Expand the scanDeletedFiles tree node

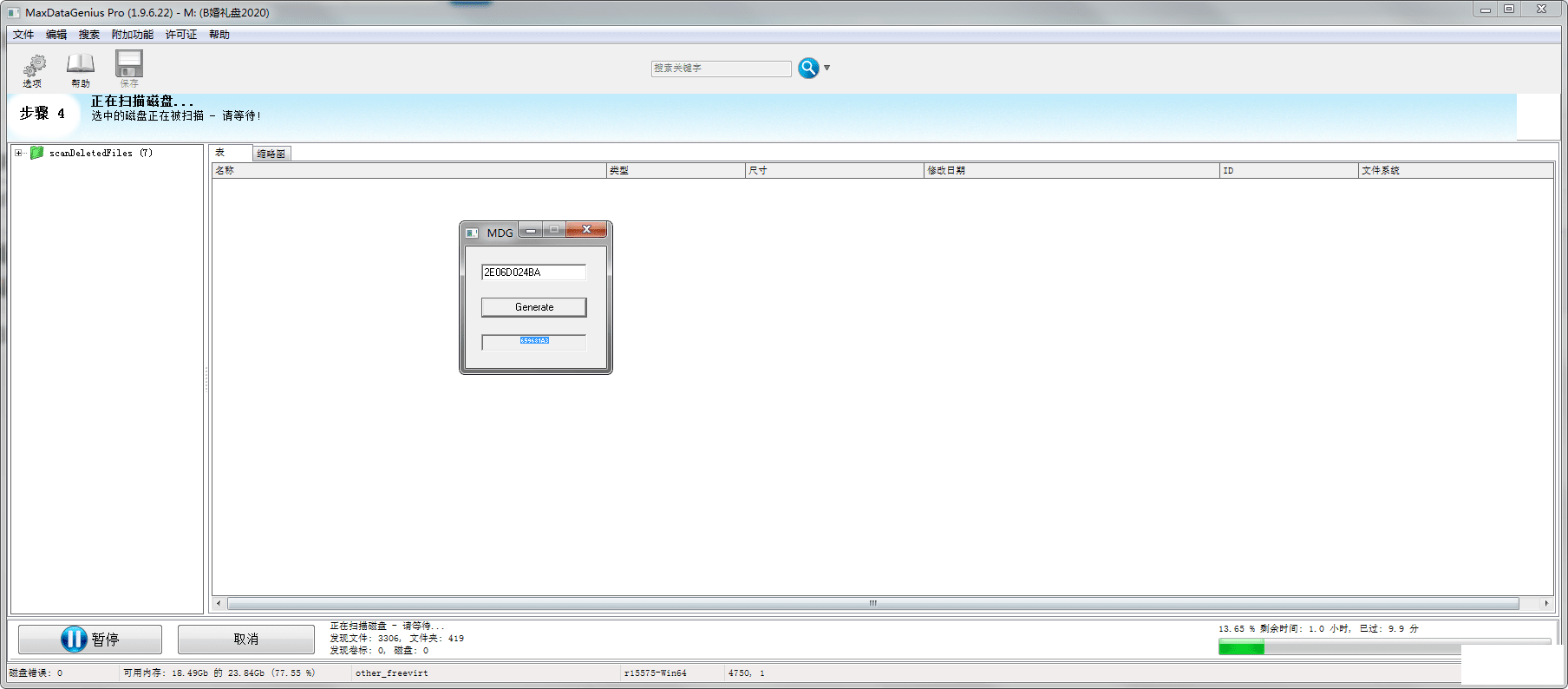tap(18, 153)
